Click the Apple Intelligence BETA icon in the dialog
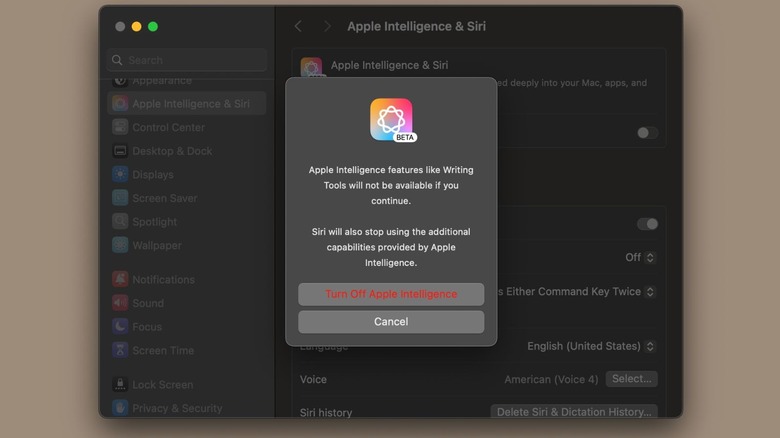 click(391, 120)
